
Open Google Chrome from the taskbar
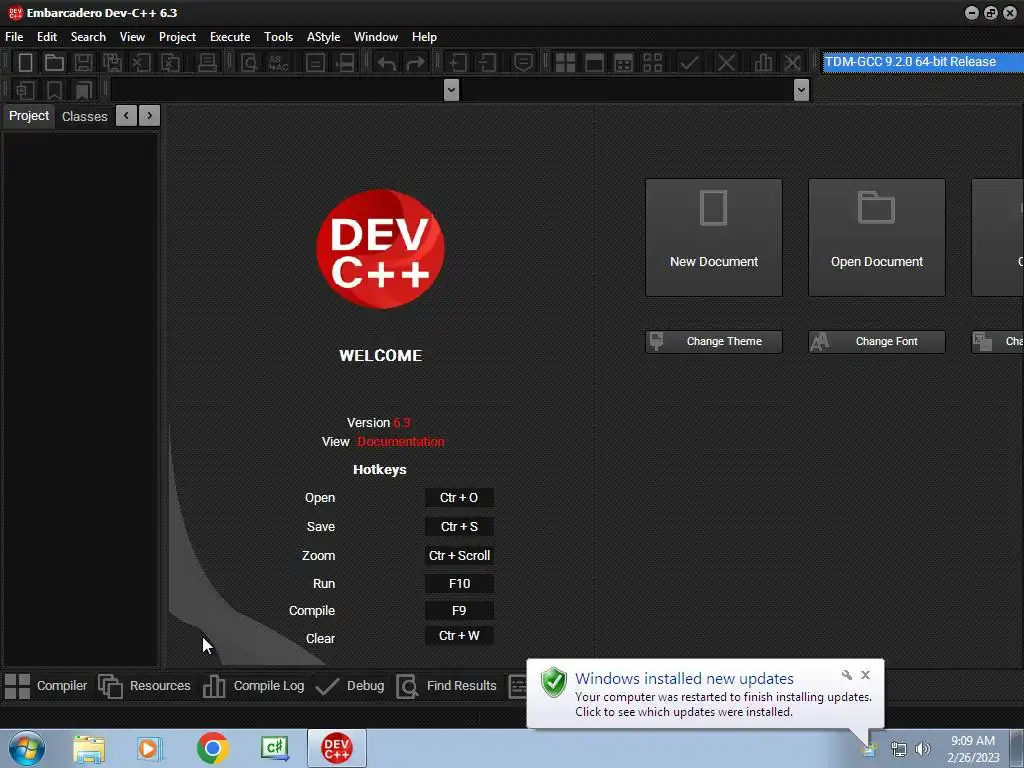click(212, 748)
